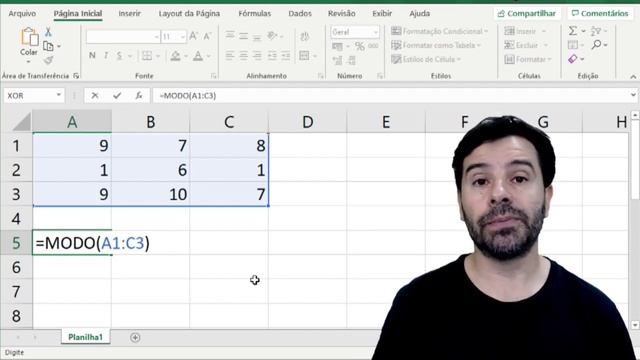Click the Find magnifier icon
This screenshot has height=360, width=640.
[x=596, y=44]
